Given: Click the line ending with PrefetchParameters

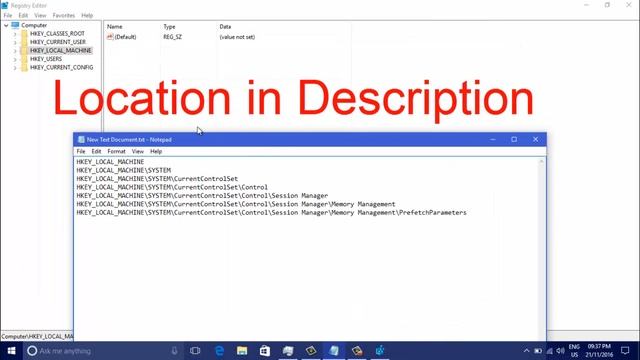Looking at the screenshot, I should 271,213.
